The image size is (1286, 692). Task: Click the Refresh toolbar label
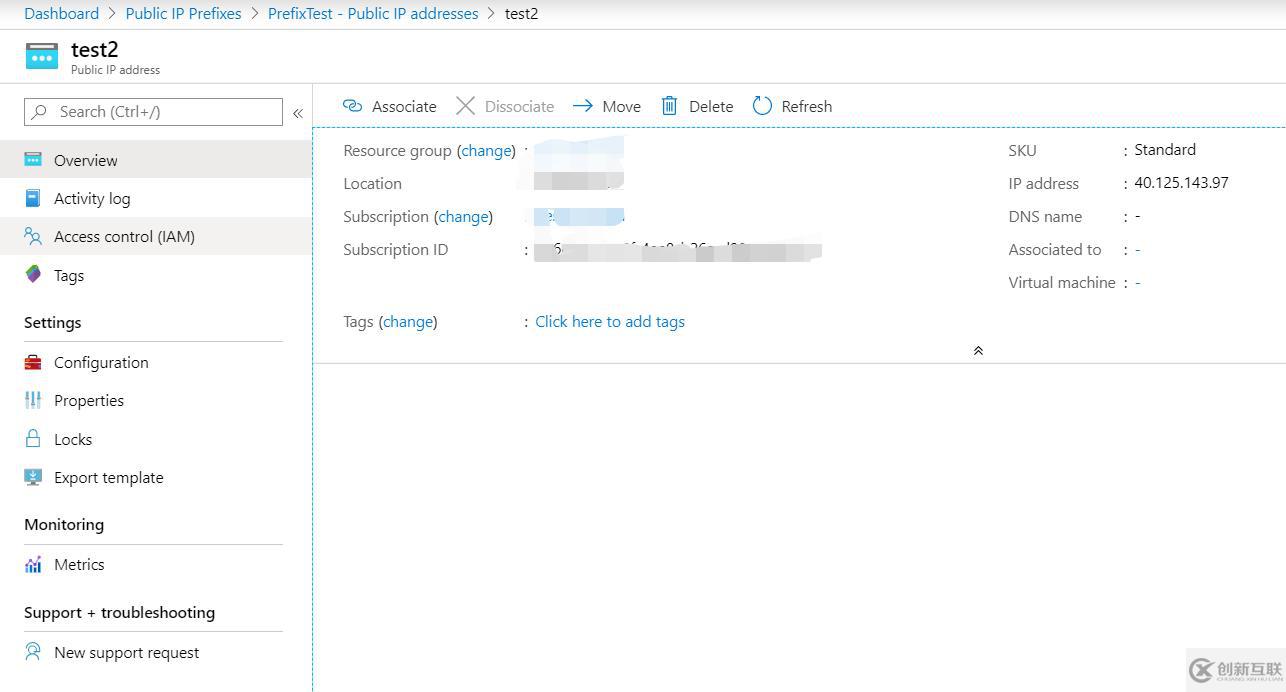[x=806, y=106]
